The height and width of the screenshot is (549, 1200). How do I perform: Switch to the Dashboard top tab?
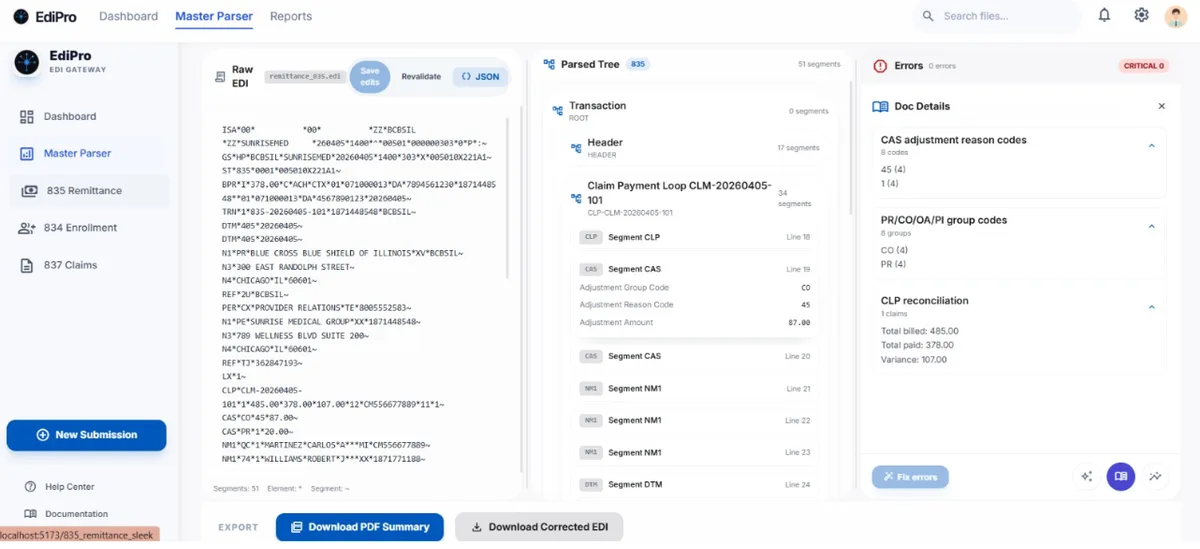pyautogui.click(x=130, y=16)
